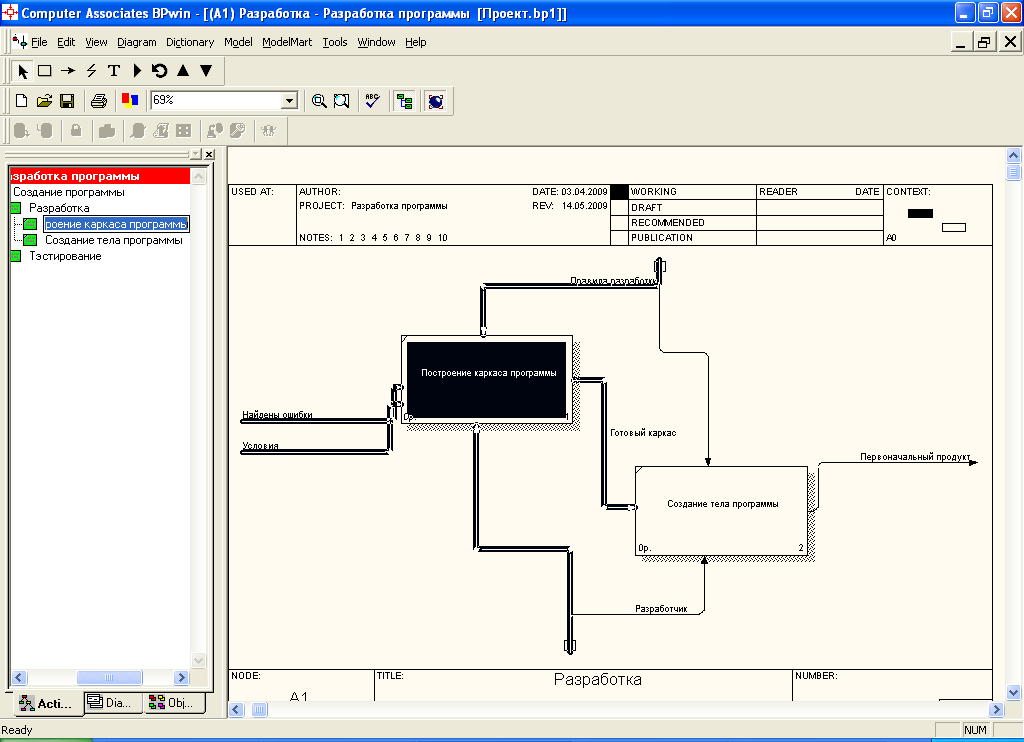Image resolution: width=1024 pixels, height=742 pixels.
Task: Switch to the Objects explorer tab
Action: pyautogui.click(x=171, y=703)
